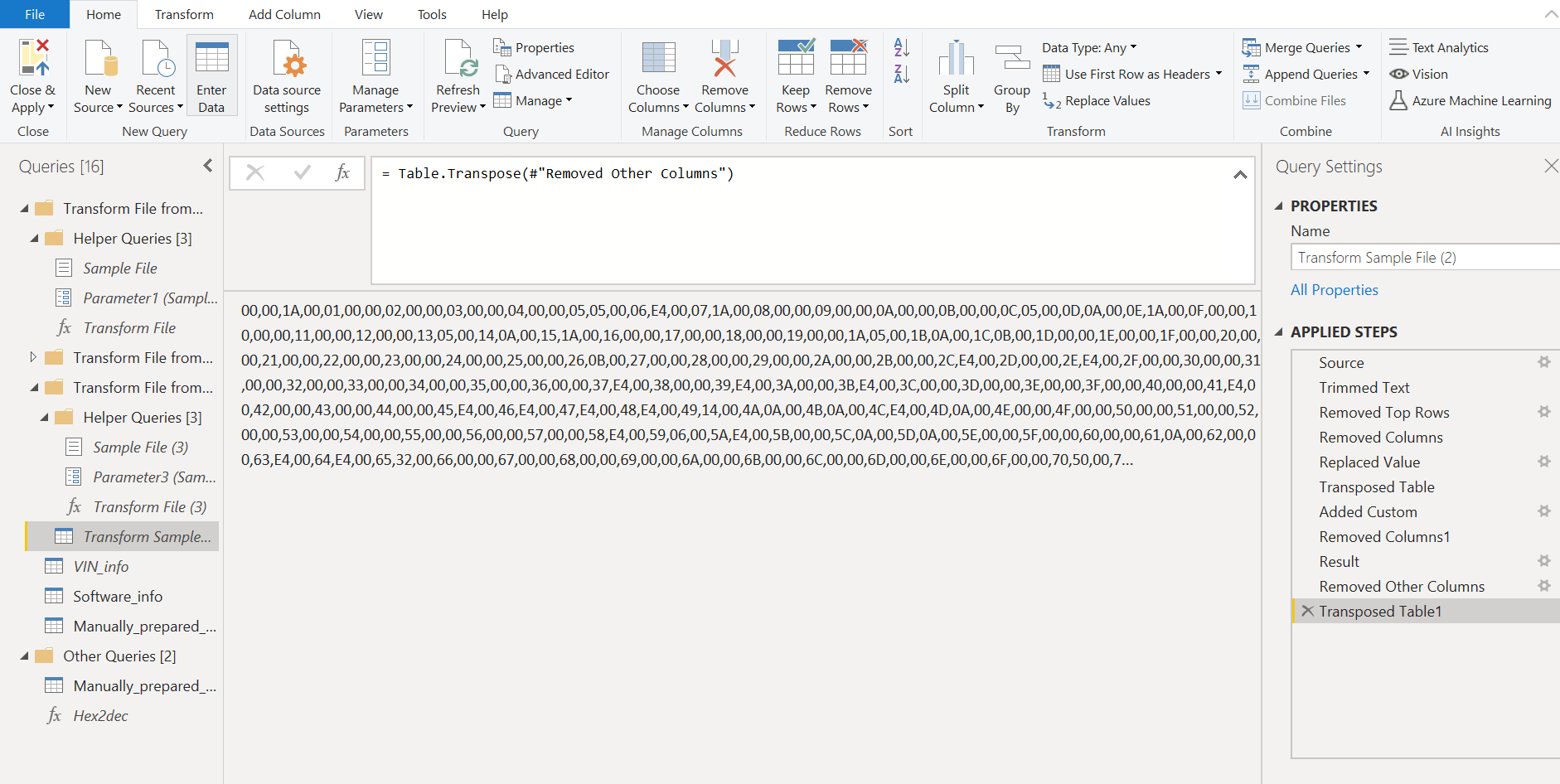Select the VIN_info query
Screen dimensions: 1560x784
[101, 567]
